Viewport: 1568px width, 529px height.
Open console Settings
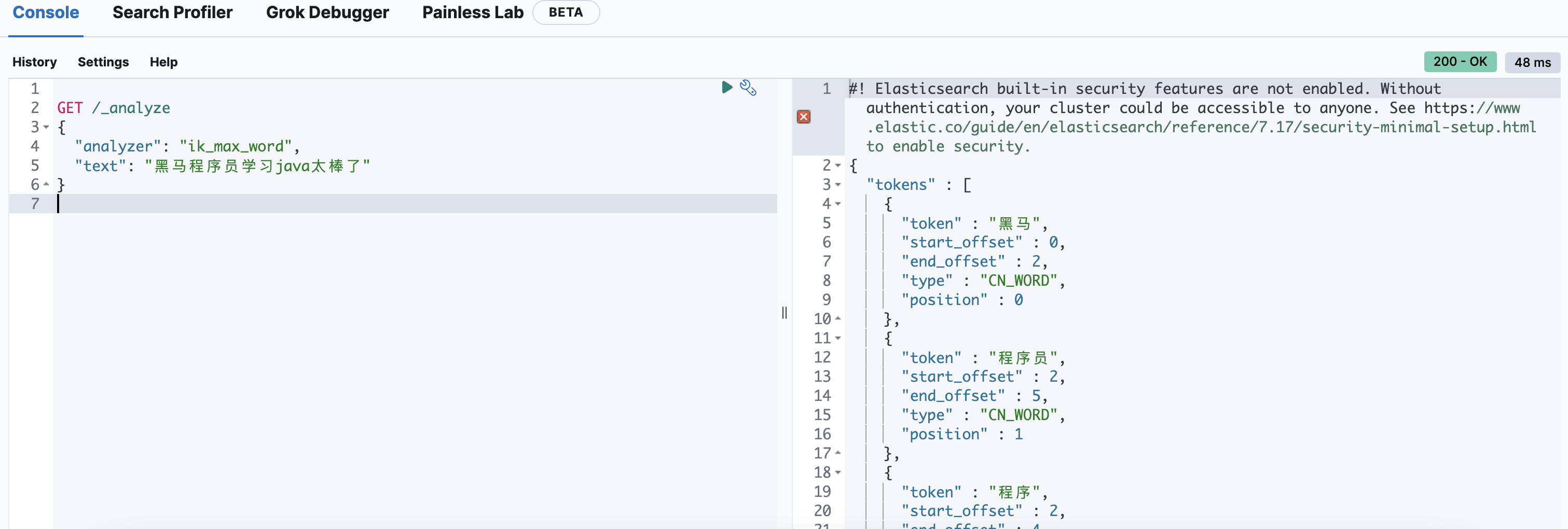coord(103,62)
